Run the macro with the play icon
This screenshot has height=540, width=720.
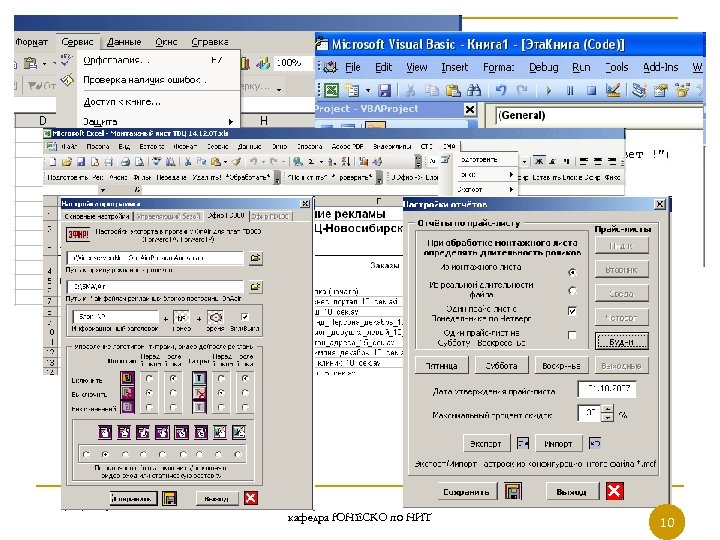[x=548, y=90]
